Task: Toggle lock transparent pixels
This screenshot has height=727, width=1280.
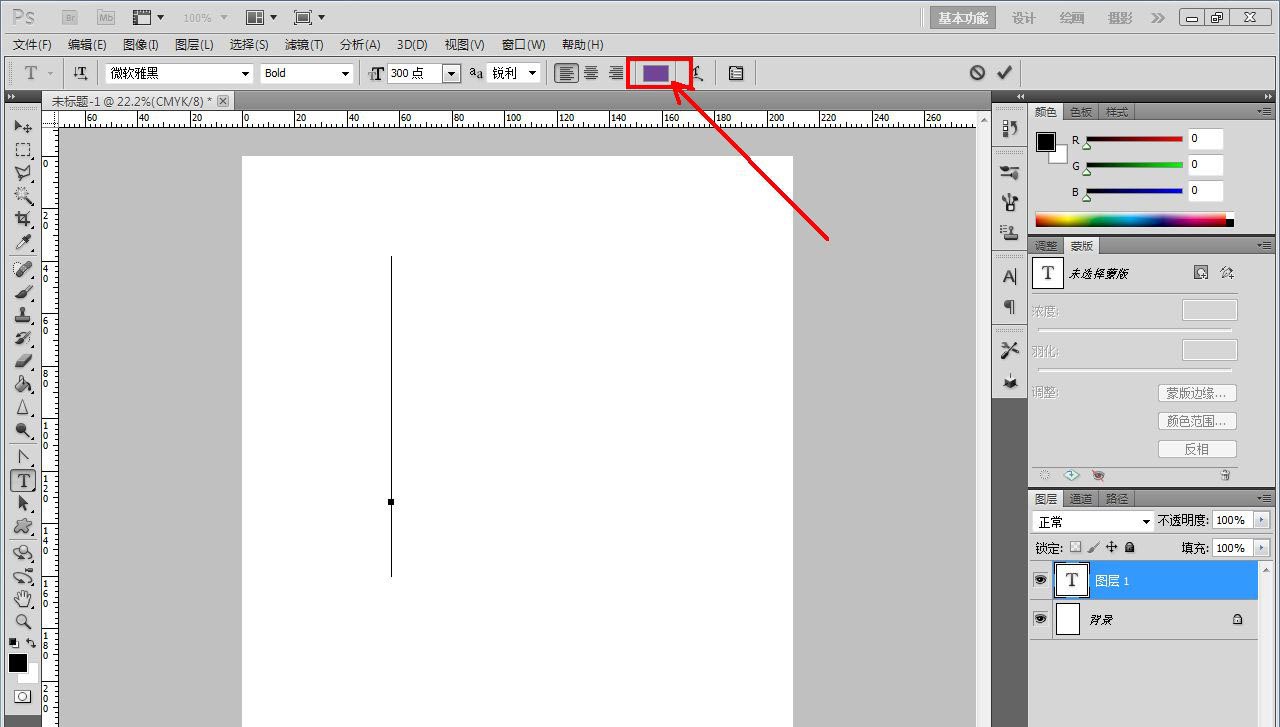Action: (1075, 548)
